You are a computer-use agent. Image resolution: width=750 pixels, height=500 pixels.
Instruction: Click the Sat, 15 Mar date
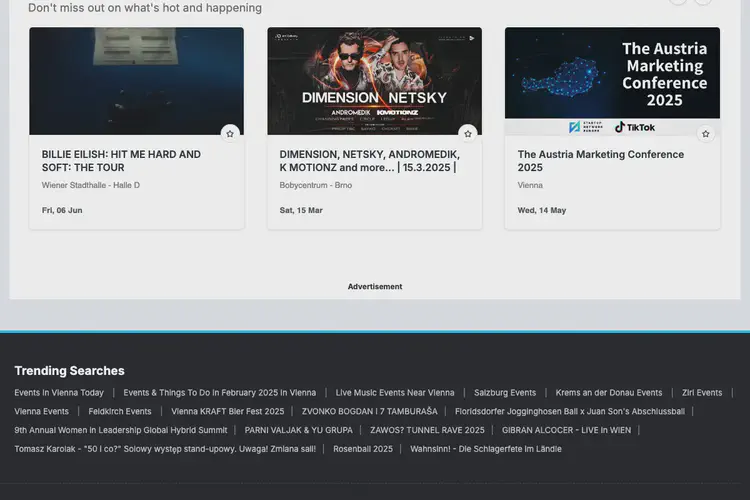coord(301,210)
